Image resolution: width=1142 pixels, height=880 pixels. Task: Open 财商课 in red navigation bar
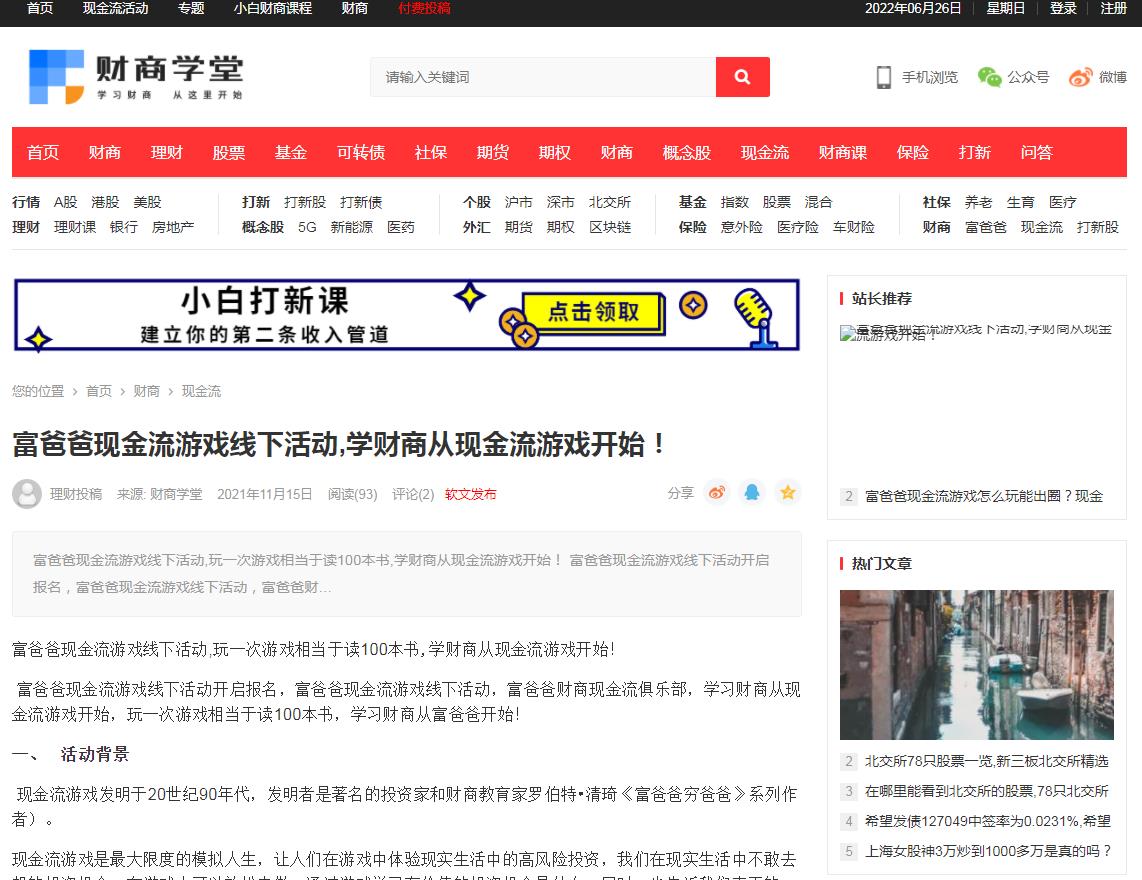click(843, 152)
